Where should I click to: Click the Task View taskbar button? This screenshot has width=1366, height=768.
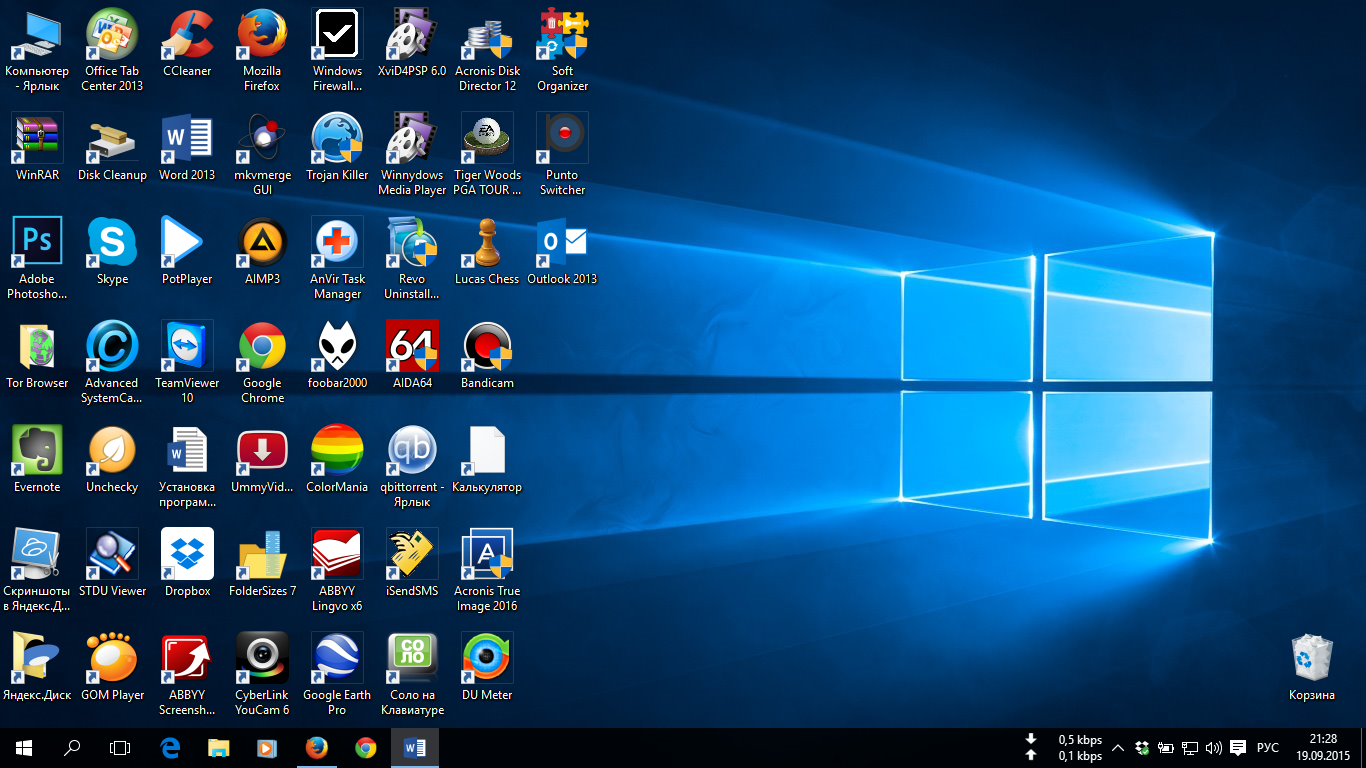coord(119,747)
